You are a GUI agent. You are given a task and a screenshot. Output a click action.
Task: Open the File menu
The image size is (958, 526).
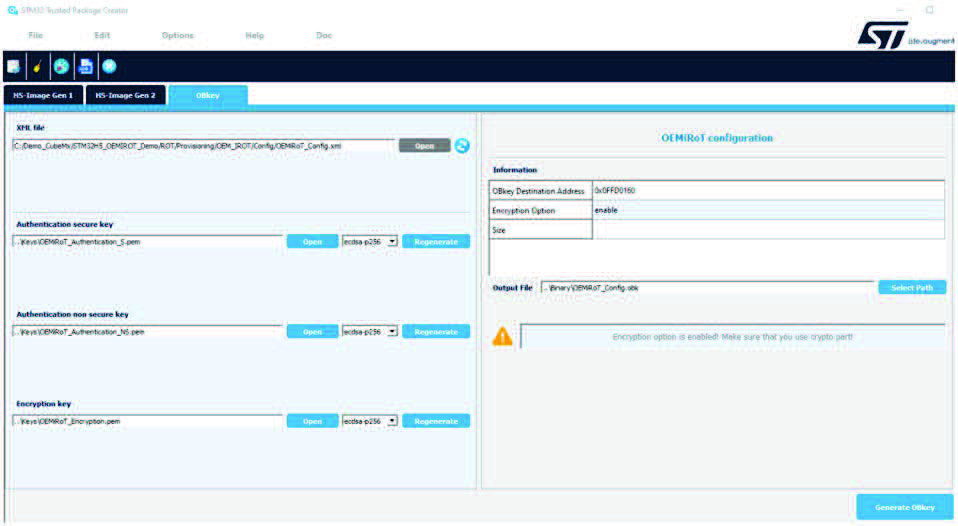[35, 35]
